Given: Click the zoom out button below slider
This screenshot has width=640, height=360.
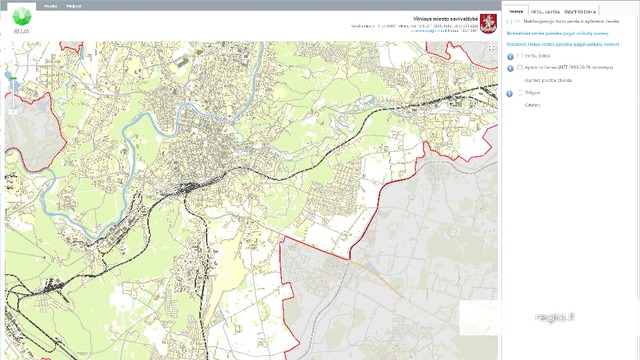Looking at the screenshot, I should (x=13, y=111).
